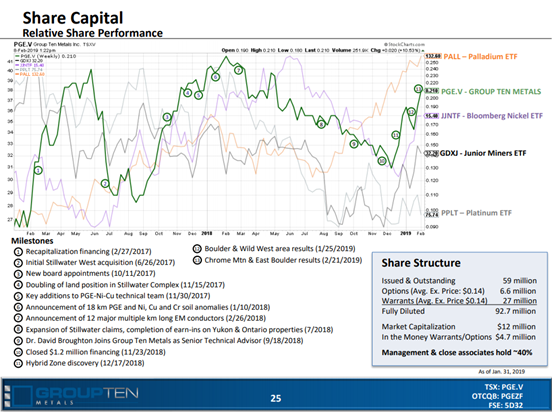Pick chart milestone marker 6
This screenshot has width=552, height=412.
tap(215, 77)
